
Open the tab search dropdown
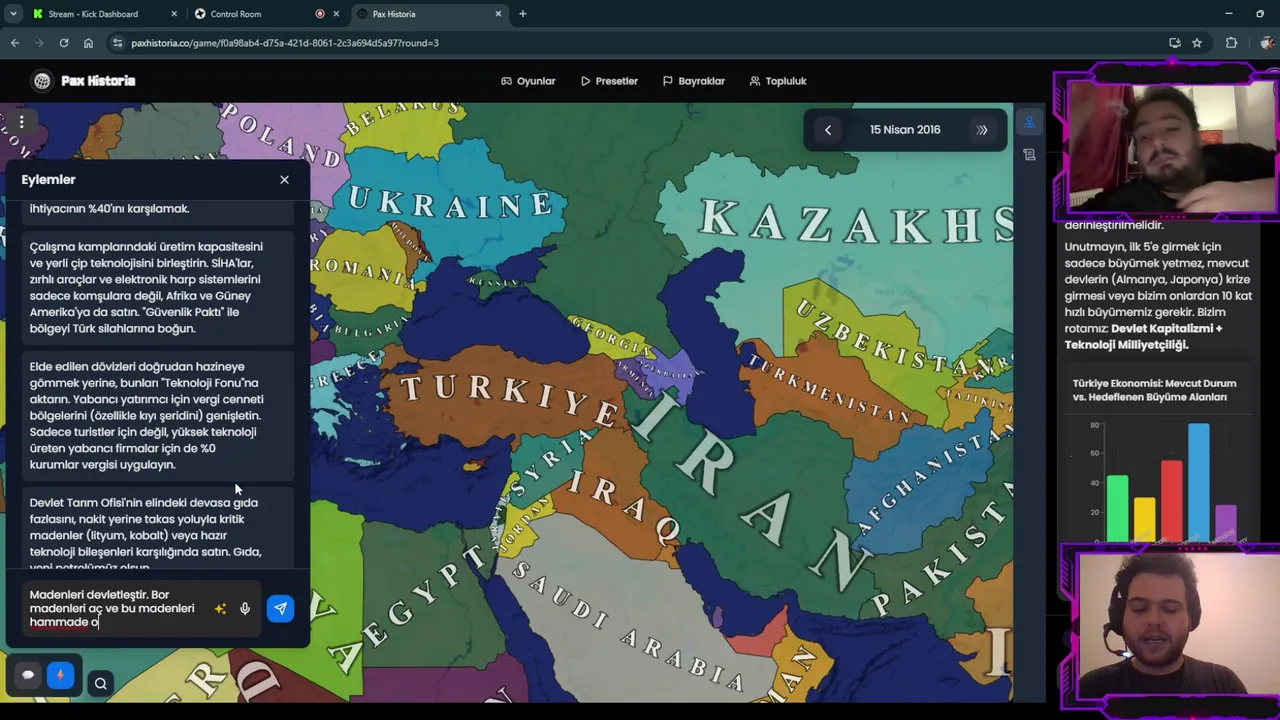pos(13,14)
